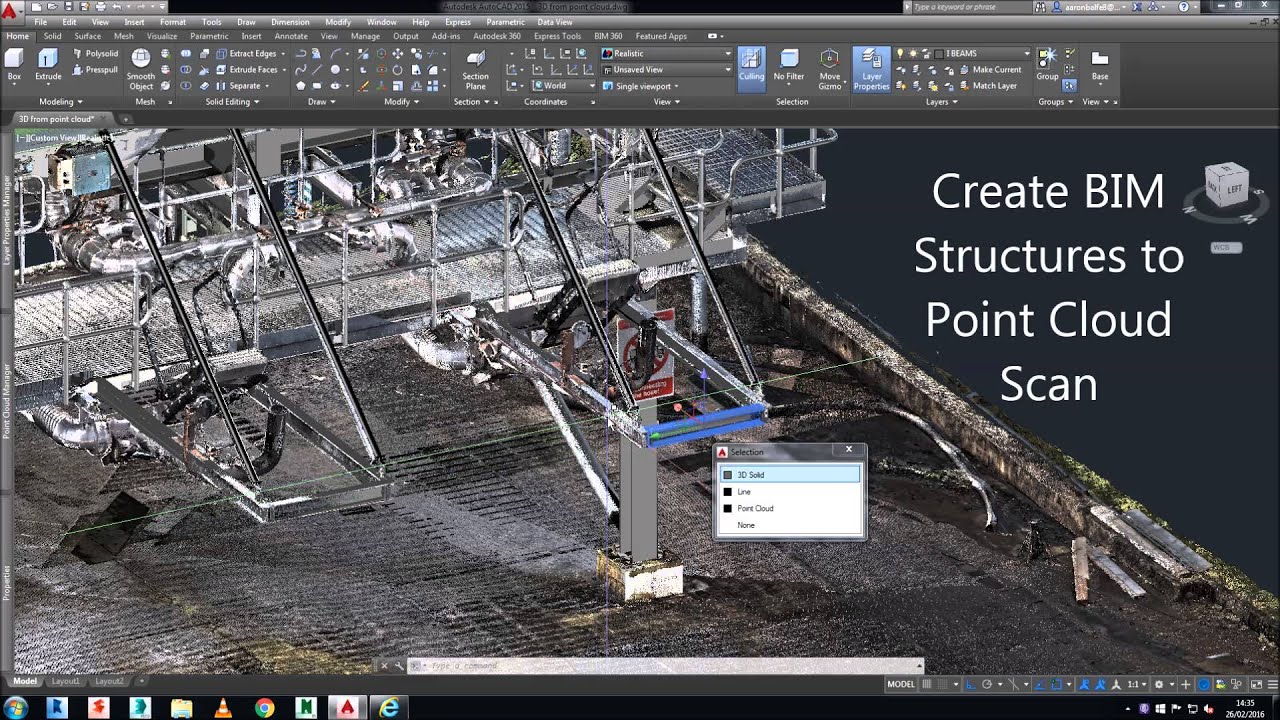Open the Single viewport dropdown
Screen dimensions: 1280x720
pos(640,86)
